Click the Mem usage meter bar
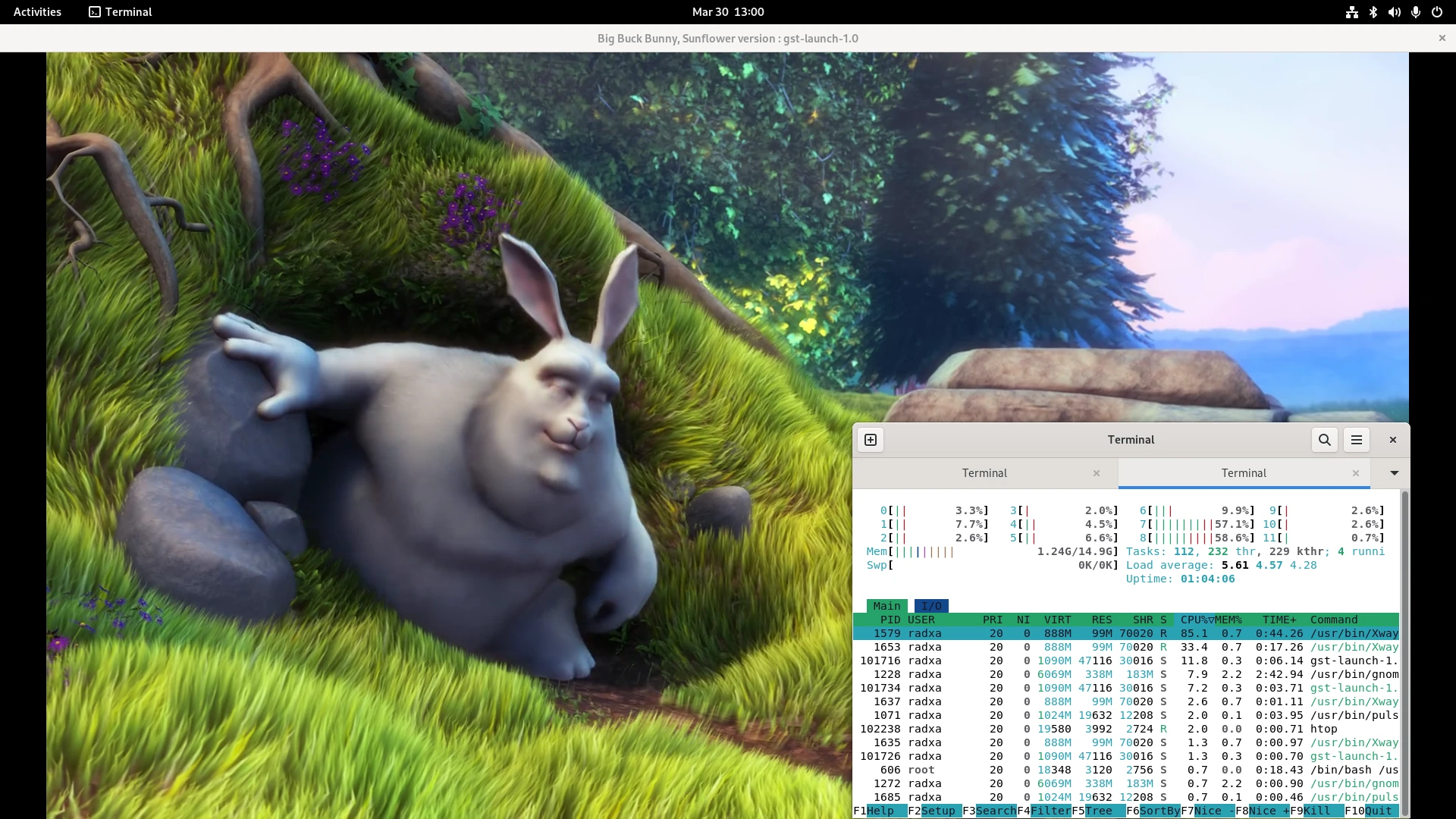The width and height of the screenshot is (1456, 819). coord(992,551)
